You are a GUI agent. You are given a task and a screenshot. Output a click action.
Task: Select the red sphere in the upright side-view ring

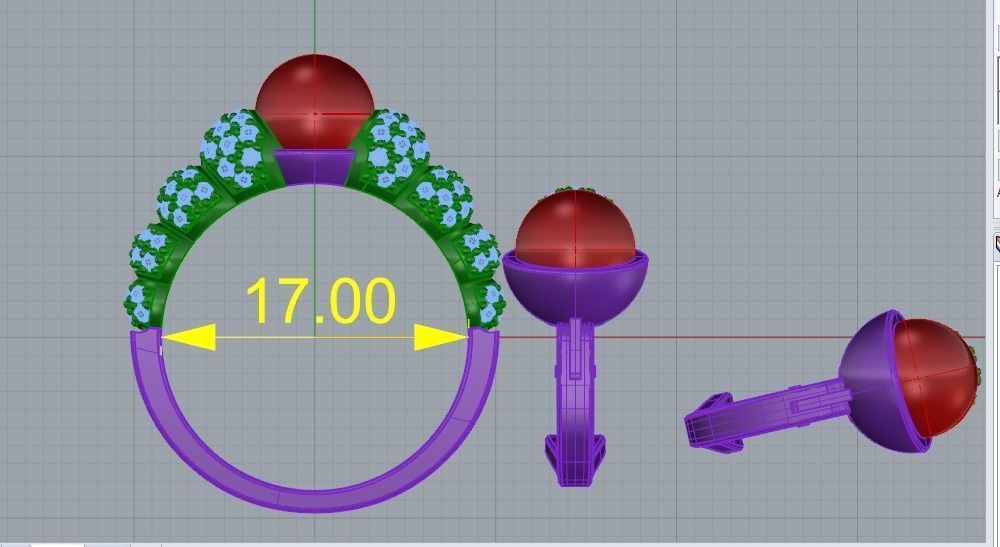pos(575,228)
